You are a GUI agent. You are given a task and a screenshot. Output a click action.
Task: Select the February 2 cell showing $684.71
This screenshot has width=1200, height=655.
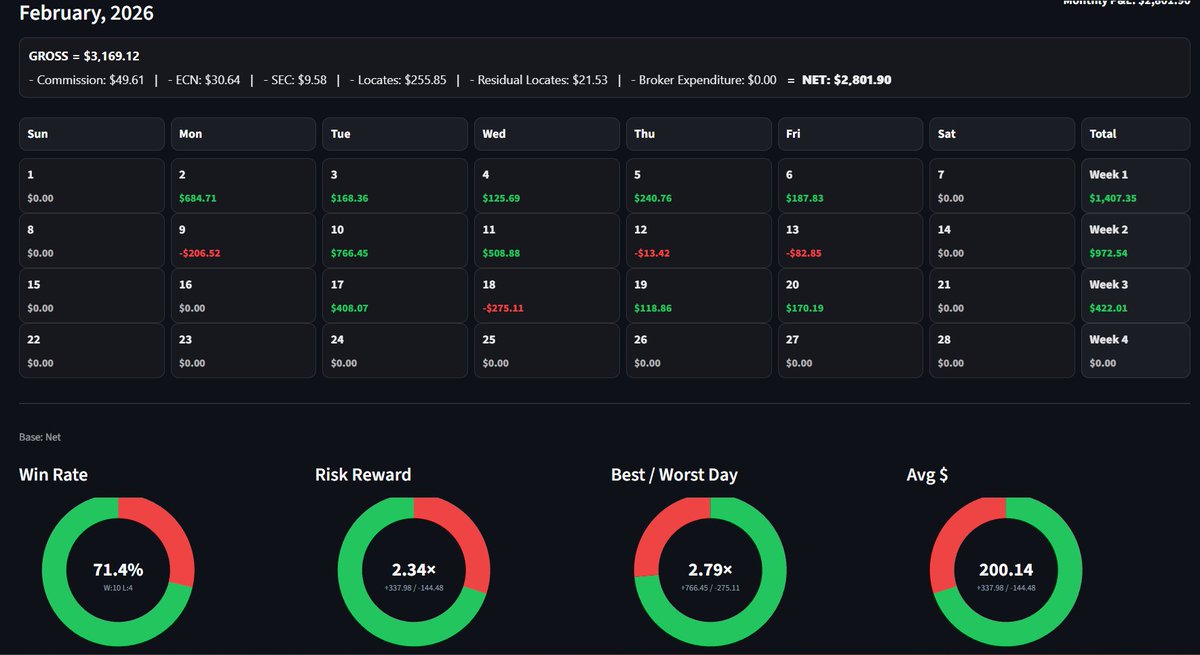pyautogui.click(x=243, y=185)
